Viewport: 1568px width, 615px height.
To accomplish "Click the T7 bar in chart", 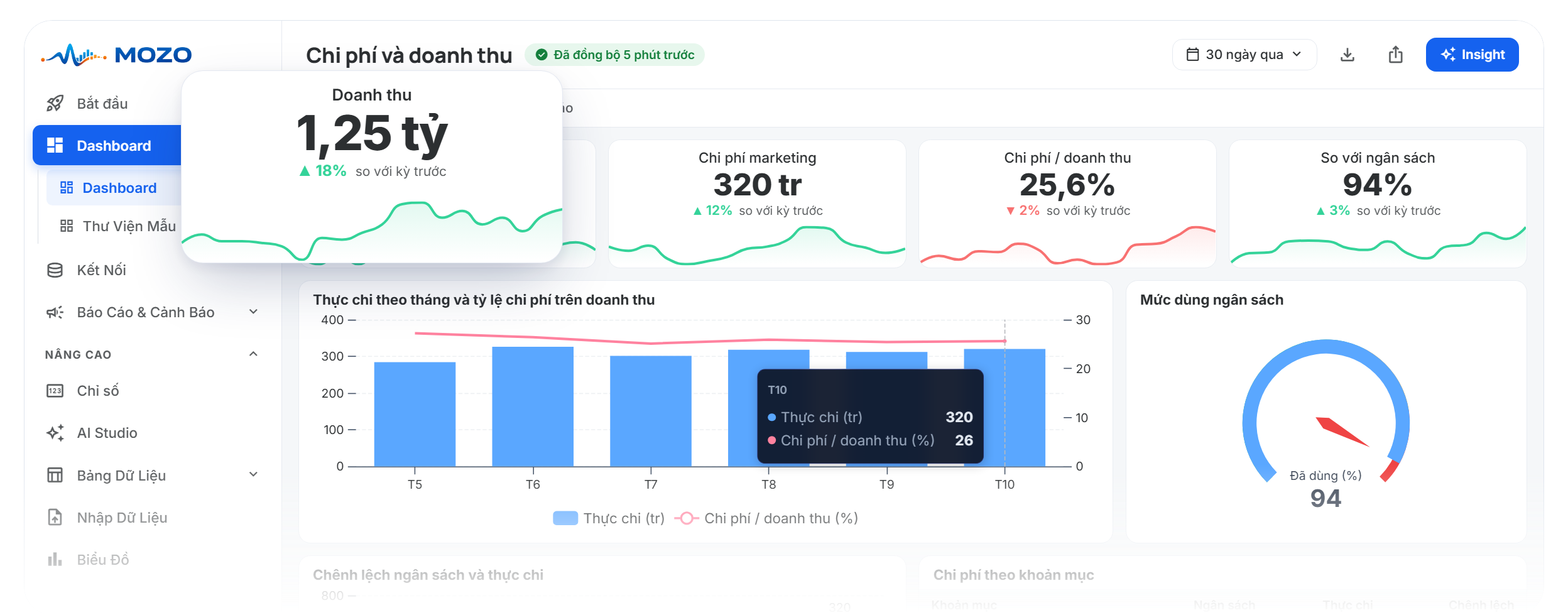I will pos(651,411).
